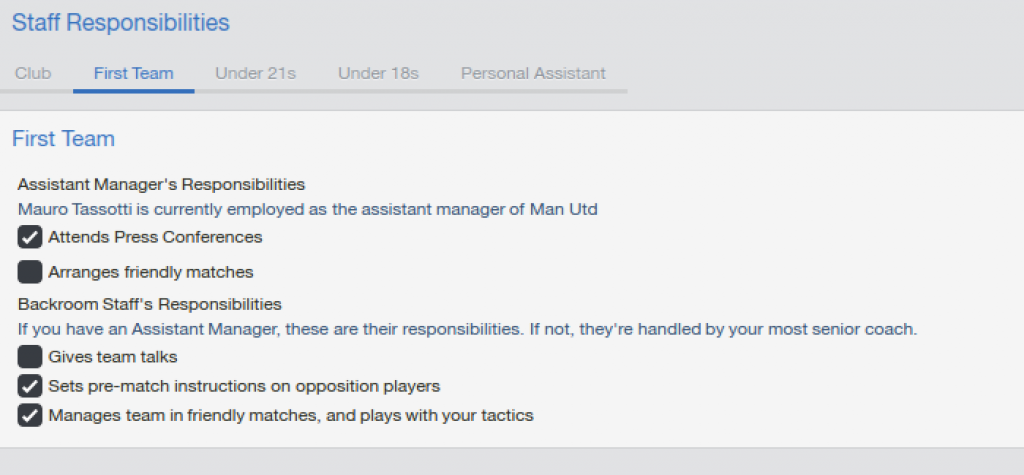Uncheck the Attends Press Conferences checkbox

point(30,237)
